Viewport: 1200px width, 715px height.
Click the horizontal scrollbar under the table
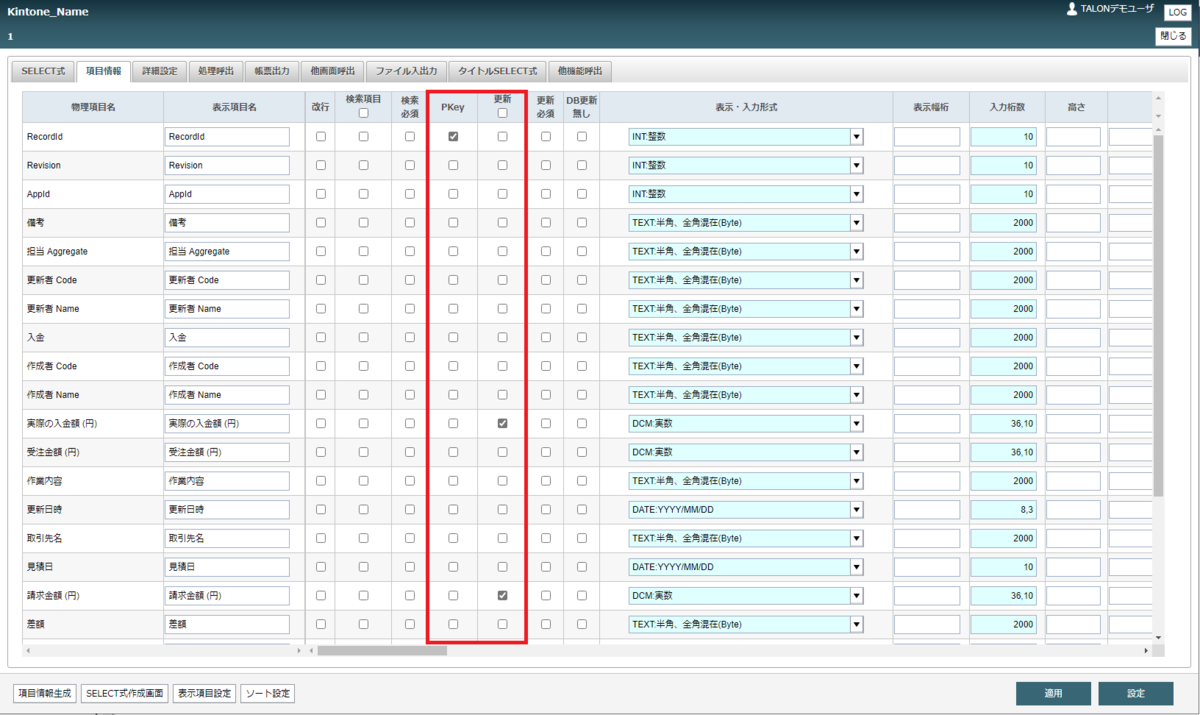click(382, 650)
